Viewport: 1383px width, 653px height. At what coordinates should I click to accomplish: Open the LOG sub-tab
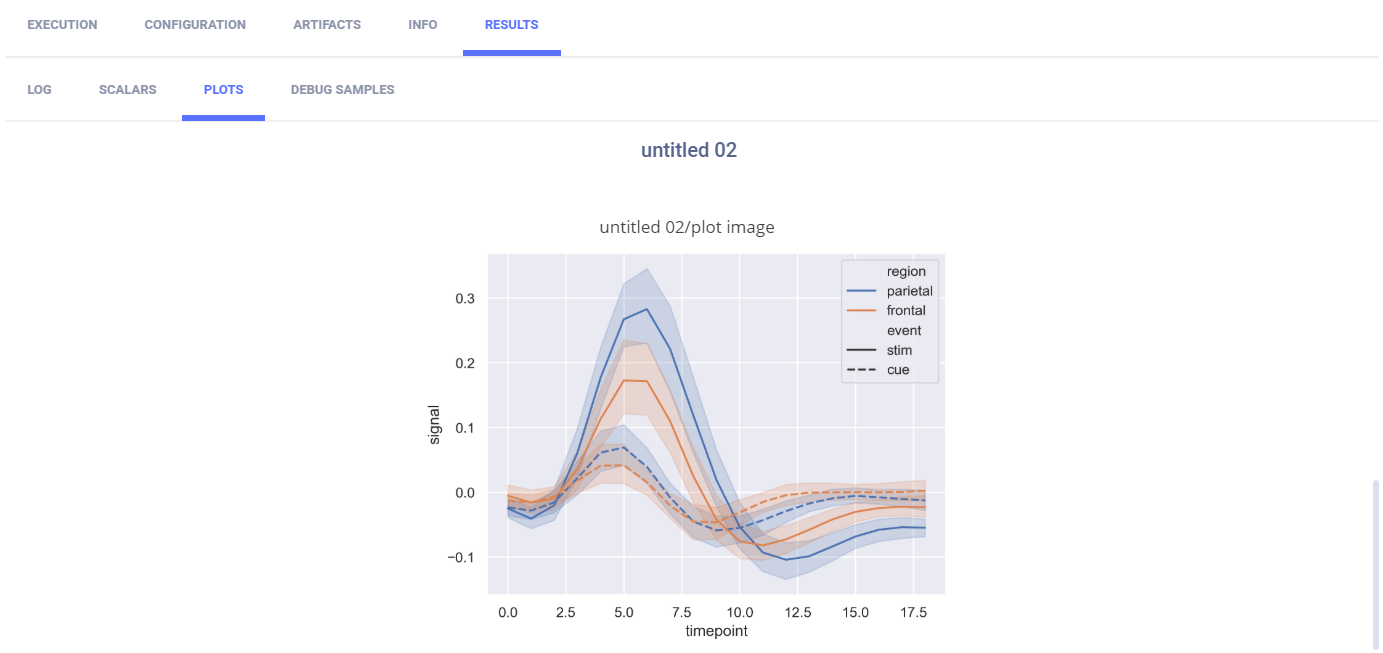pyautogui.click(x=39, y=90)
